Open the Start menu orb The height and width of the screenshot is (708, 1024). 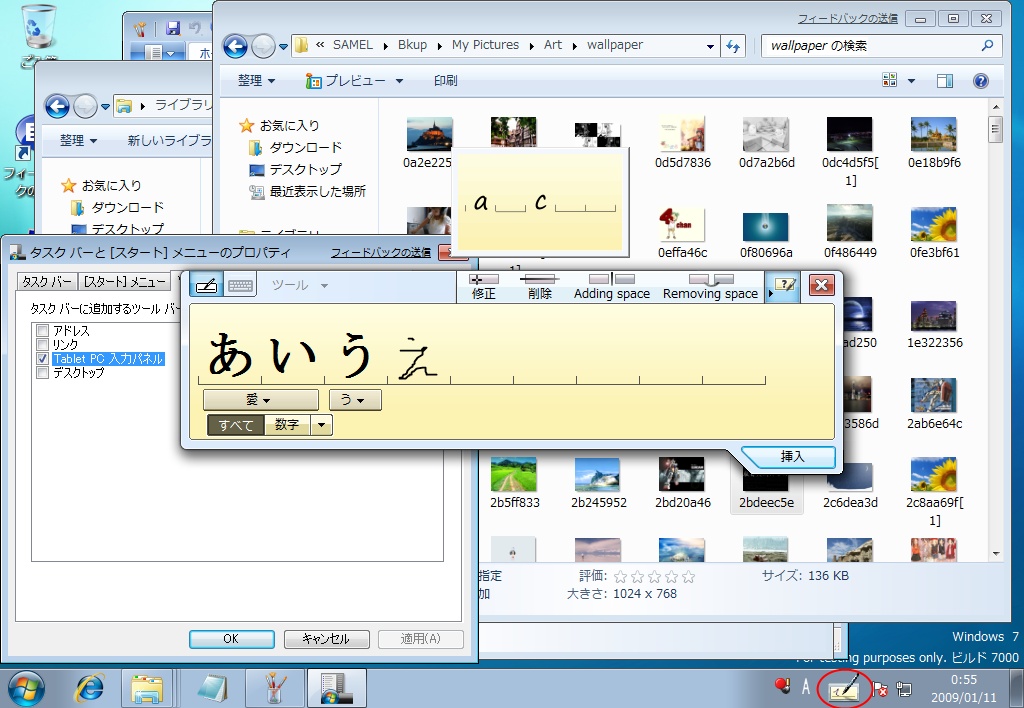point(26,688)
